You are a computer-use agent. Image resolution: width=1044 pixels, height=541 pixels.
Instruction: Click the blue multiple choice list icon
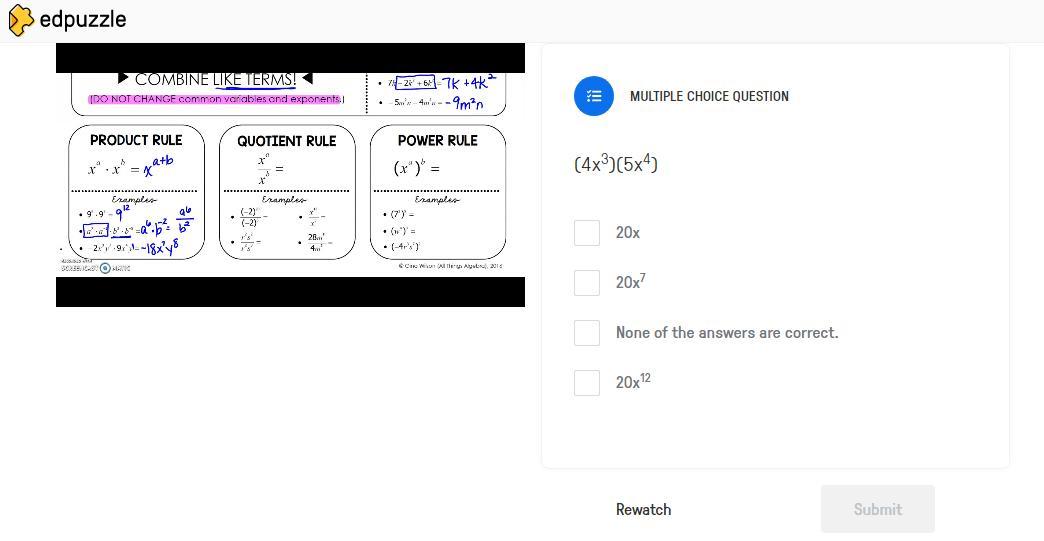coord(594,96)
